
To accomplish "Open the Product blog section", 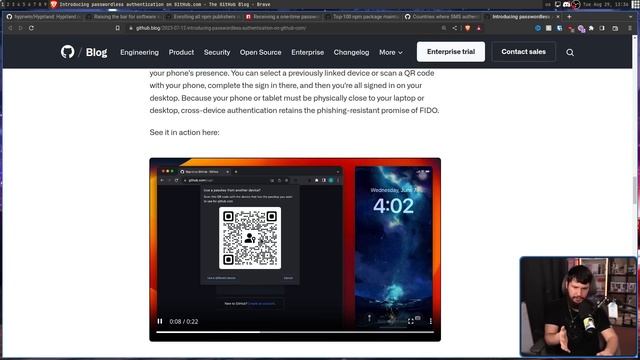I will (x=181, y=52).
